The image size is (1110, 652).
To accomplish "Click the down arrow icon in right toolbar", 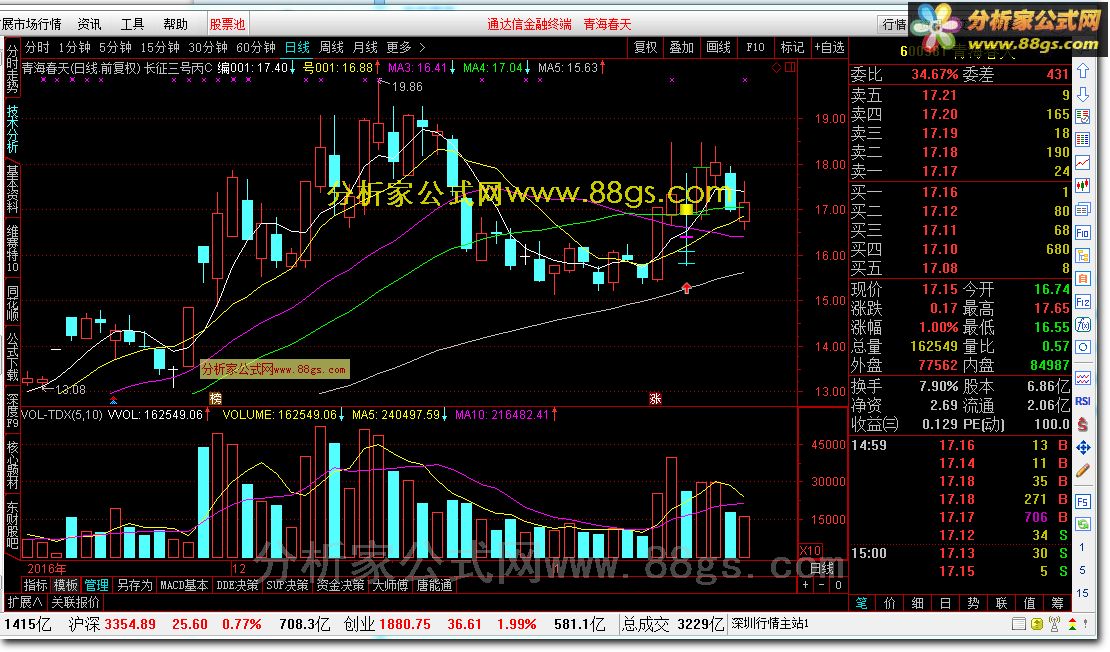I will 1082,93.
